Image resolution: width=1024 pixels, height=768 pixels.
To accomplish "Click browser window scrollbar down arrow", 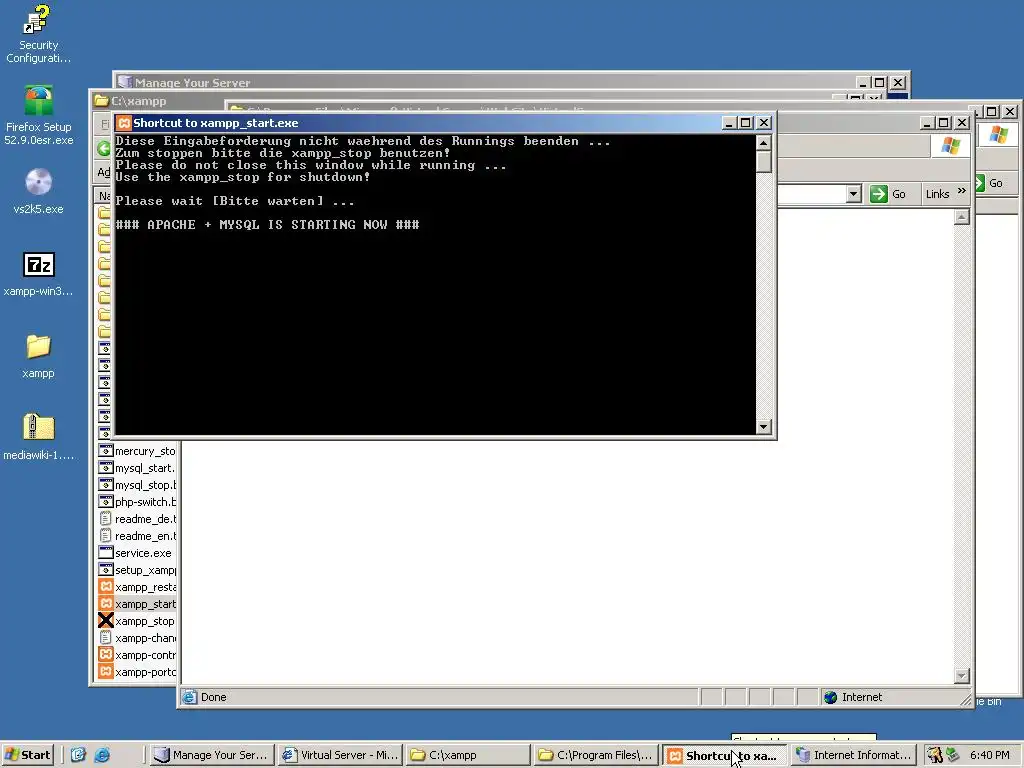I will click(x=961, y=676).
